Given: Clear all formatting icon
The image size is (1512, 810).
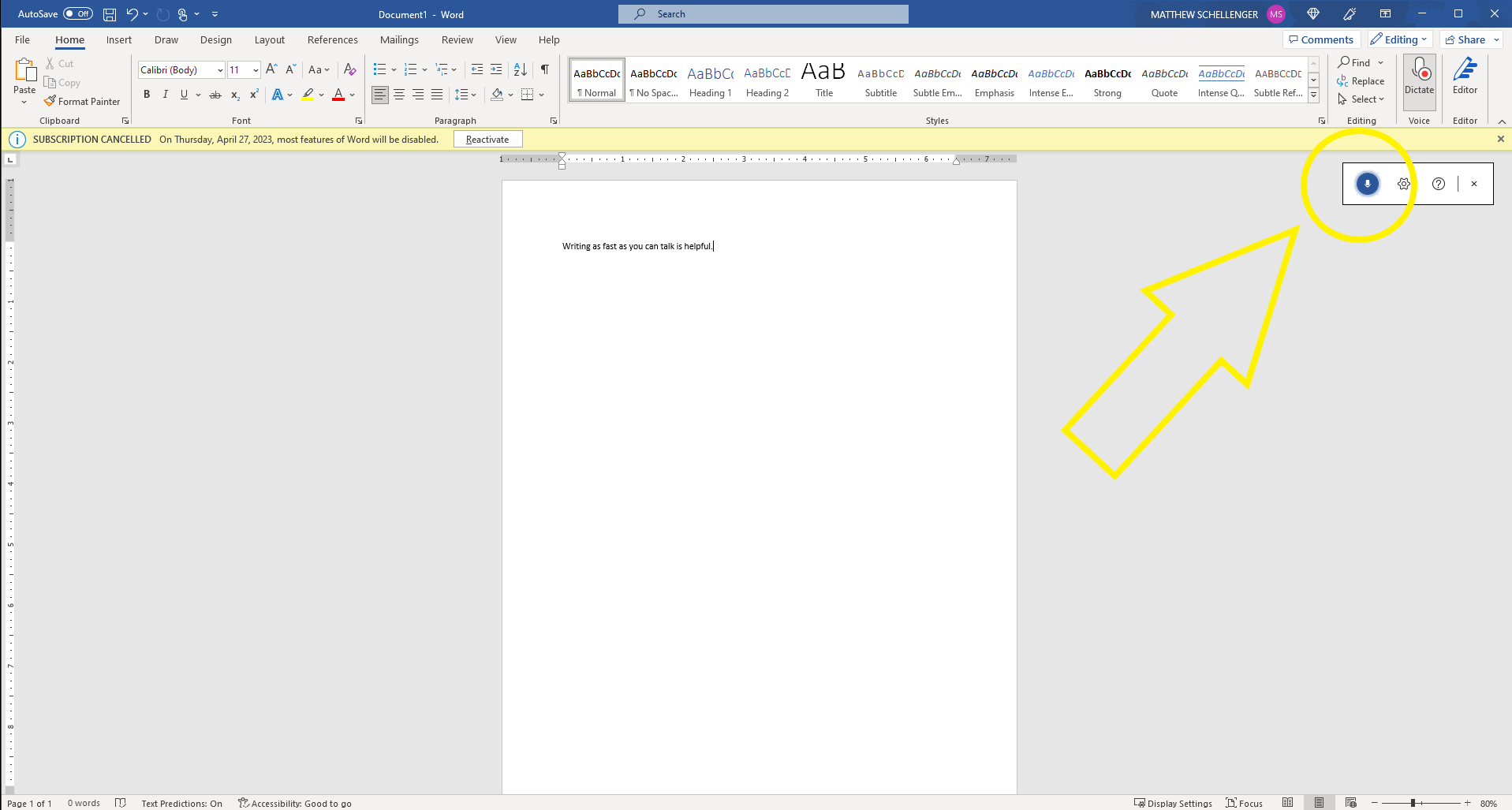Looking at the screenshot, I should 350,69.
